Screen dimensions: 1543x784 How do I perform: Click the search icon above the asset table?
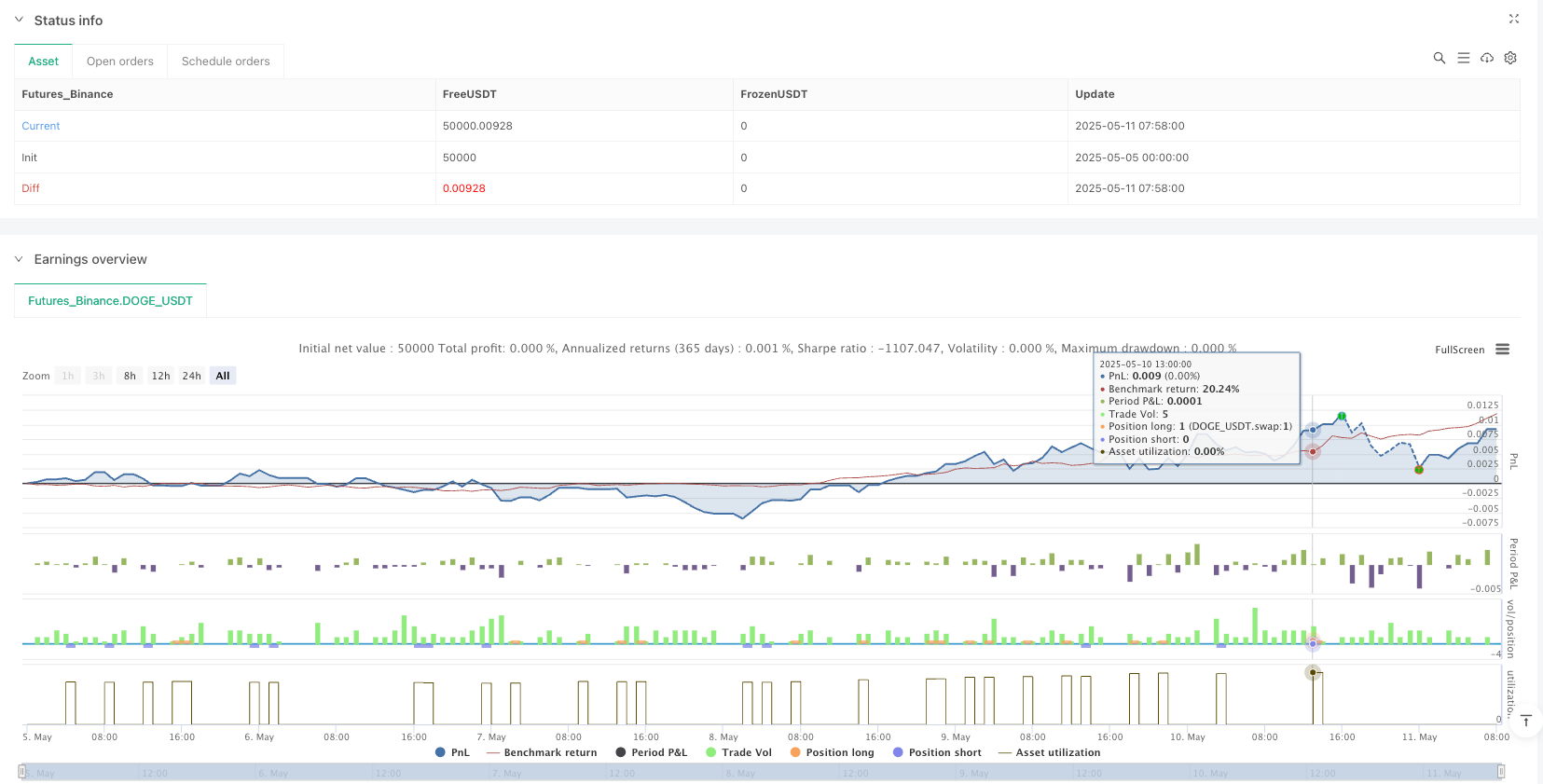coord(1440,58)
